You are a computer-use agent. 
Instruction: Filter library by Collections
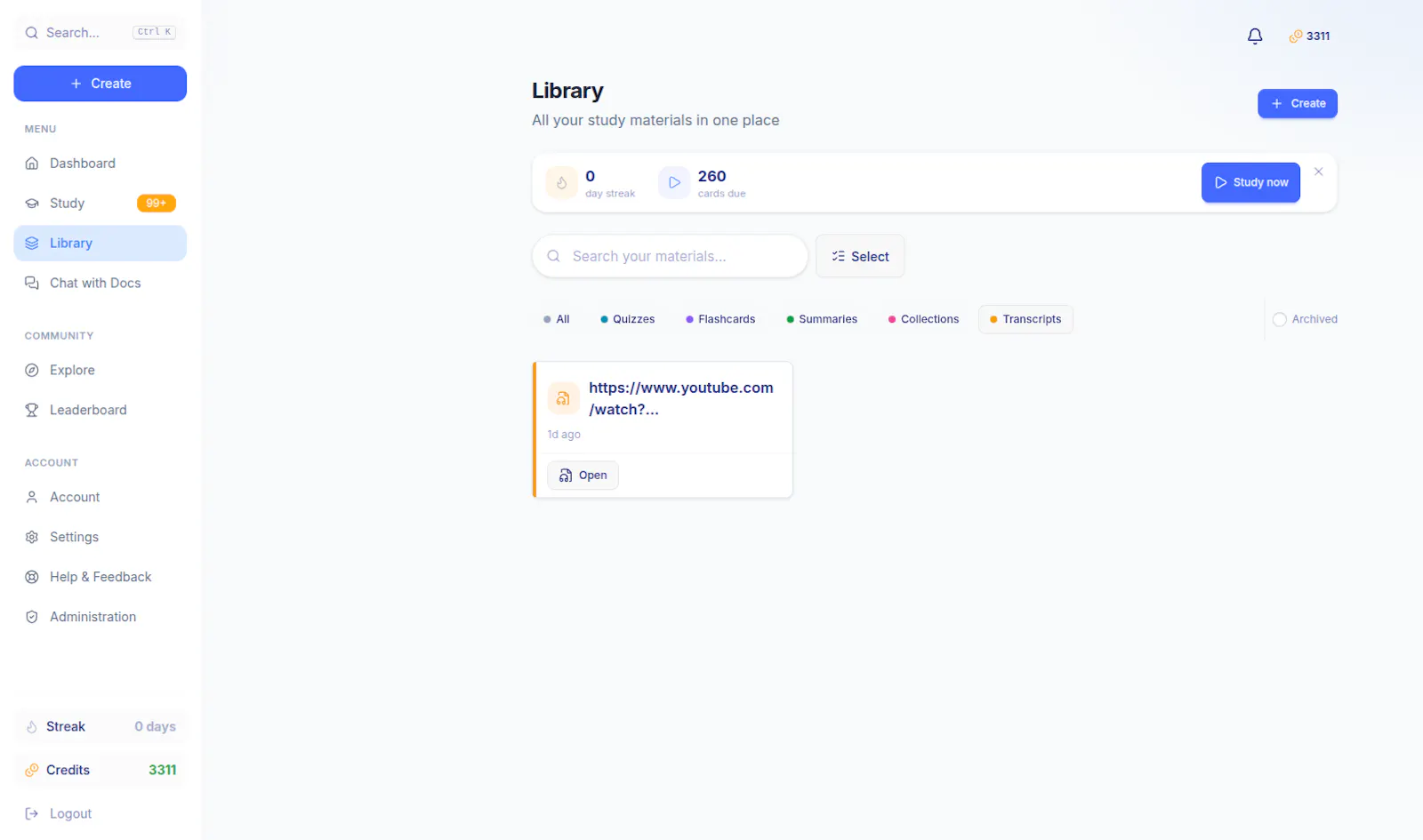(x=924, y=320)
